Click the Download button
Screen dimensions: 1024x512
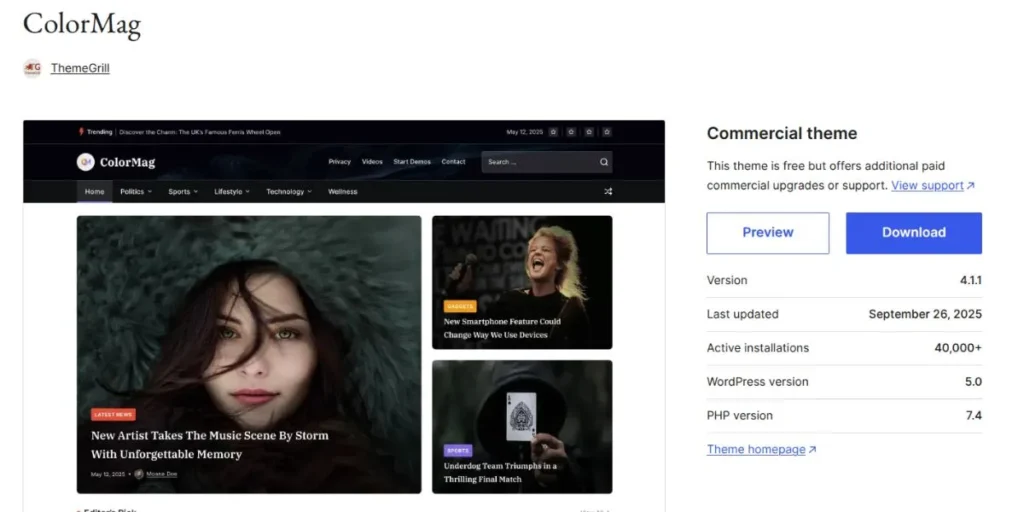pyautogui.click(x=914, y=232)
